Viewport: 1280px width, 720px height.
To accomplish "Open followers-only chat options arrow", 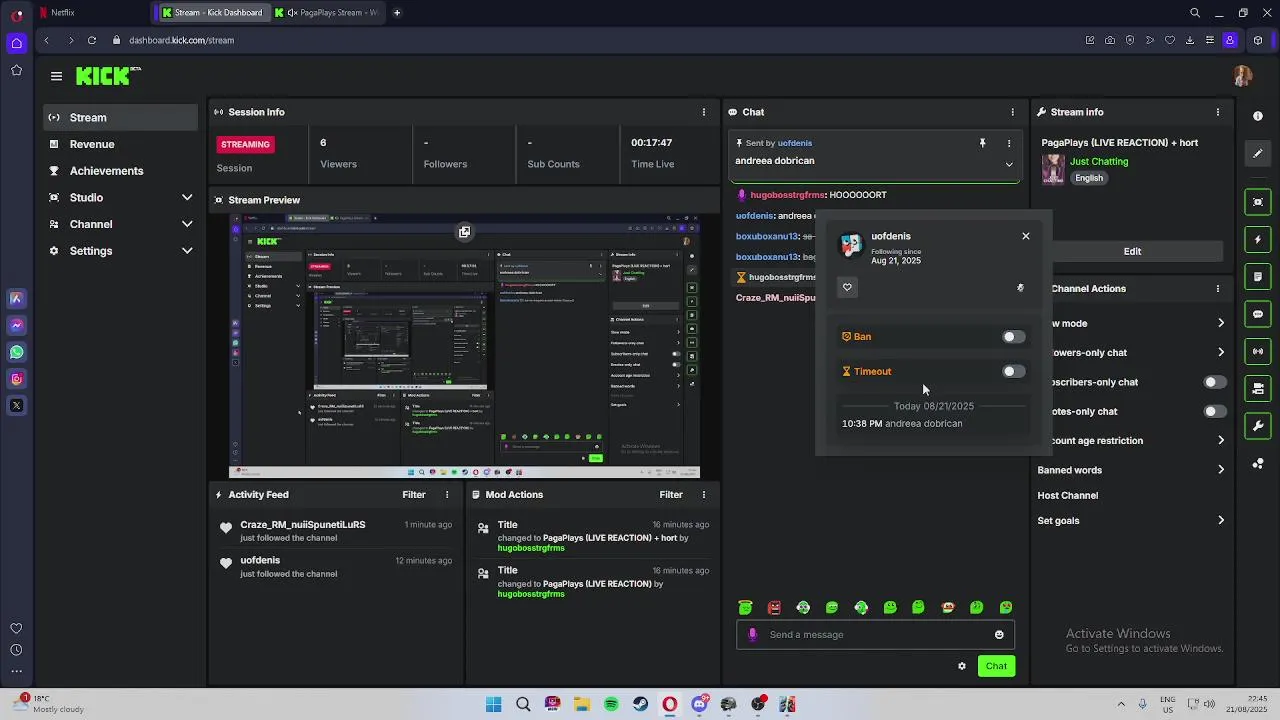I will point(1220,352).
